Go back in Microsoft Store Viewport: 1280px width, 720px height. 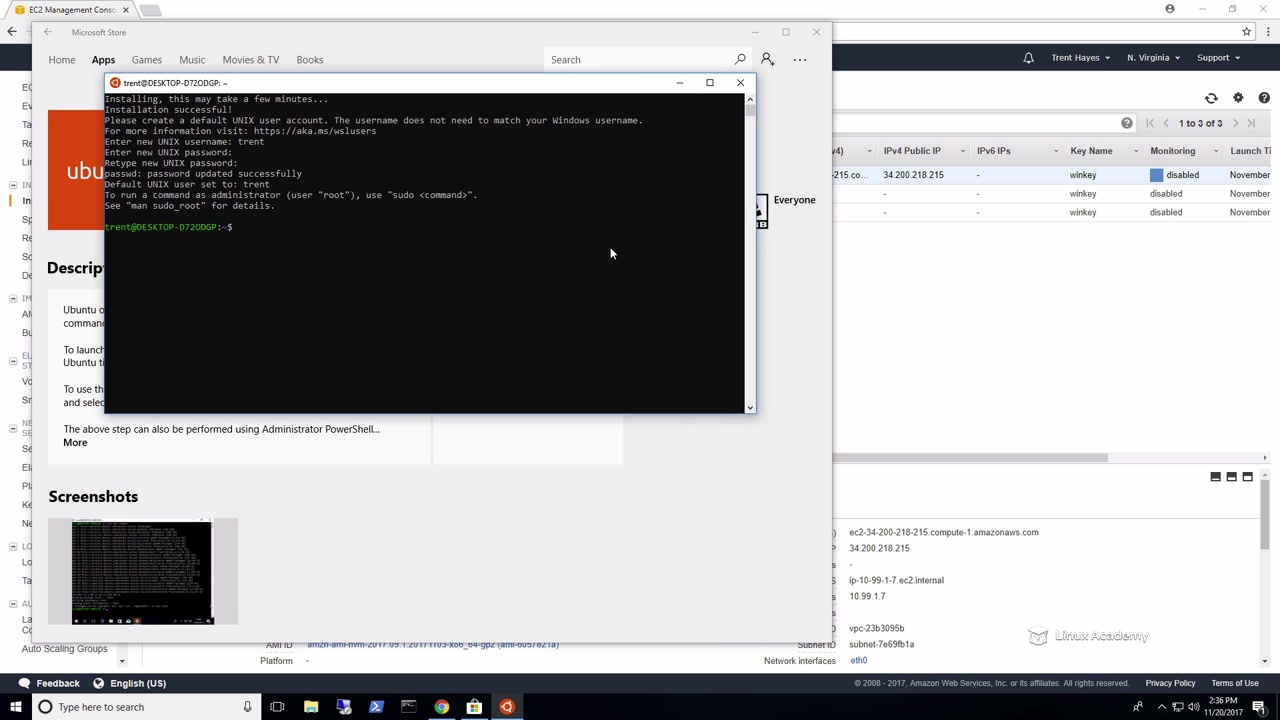(47, 32)
